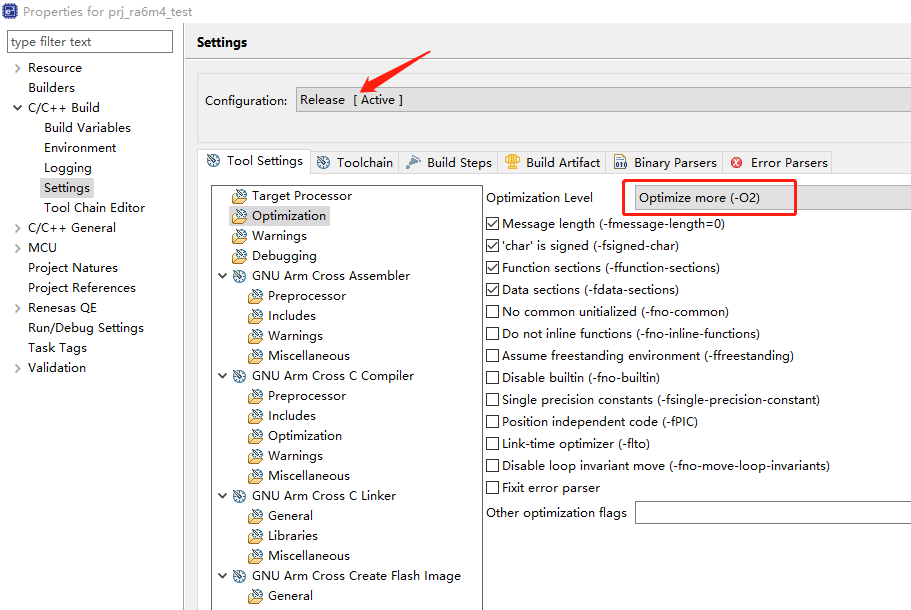
Task: Enable Position independent code (-fPIC)
Action: (492, 422)
